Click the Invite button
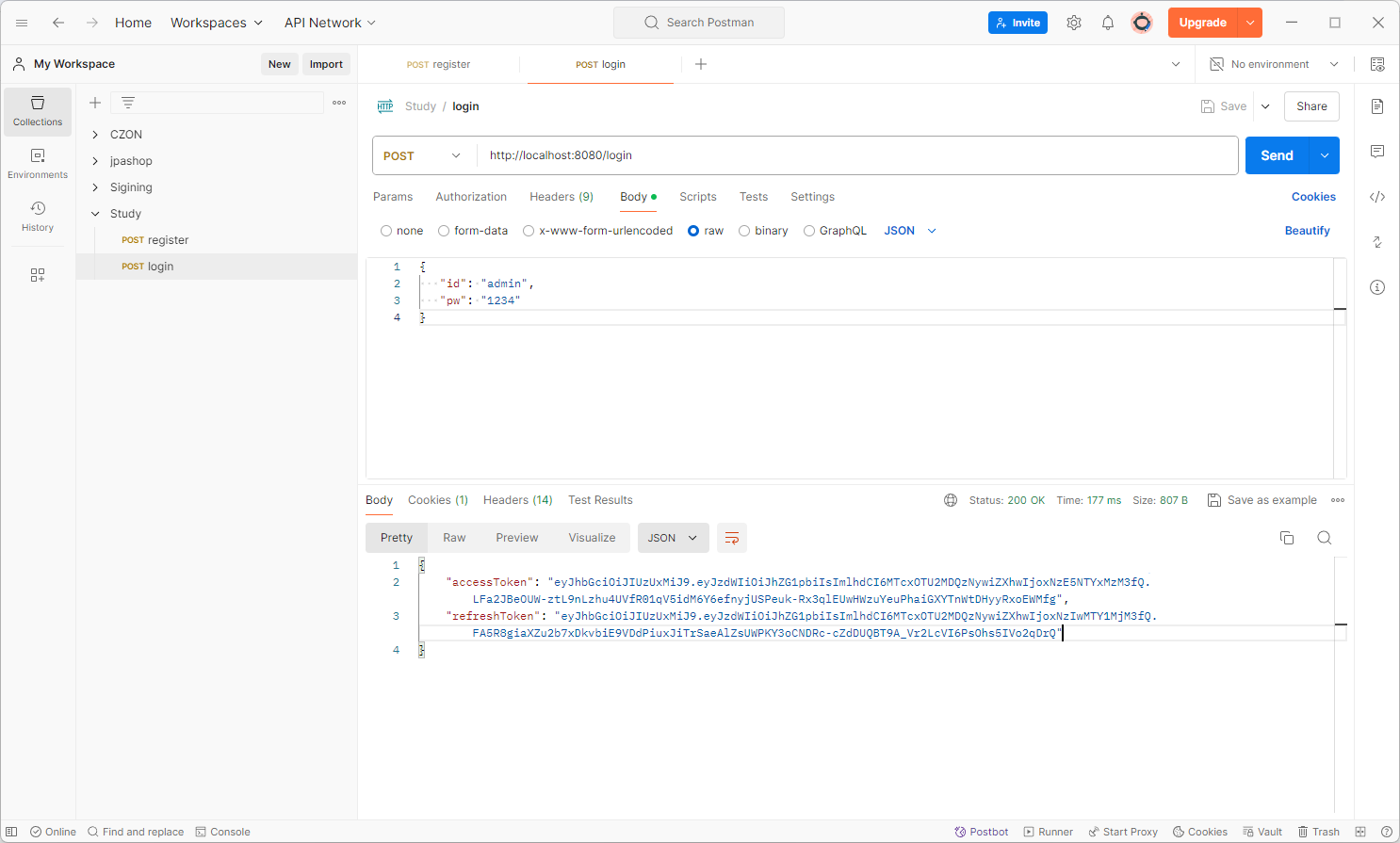Screen dimensions: 1400x843 point(1017,23)
